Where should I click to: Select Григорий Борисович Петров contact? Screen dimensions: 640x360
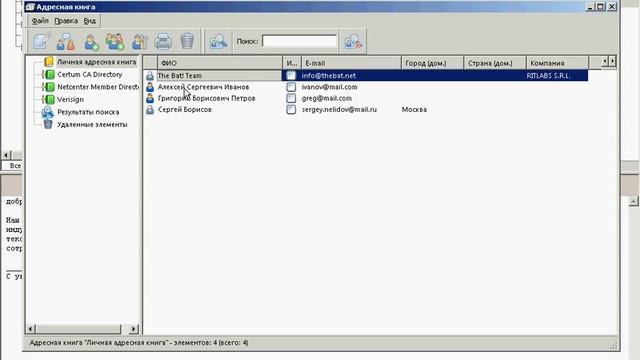pos(207,98)
